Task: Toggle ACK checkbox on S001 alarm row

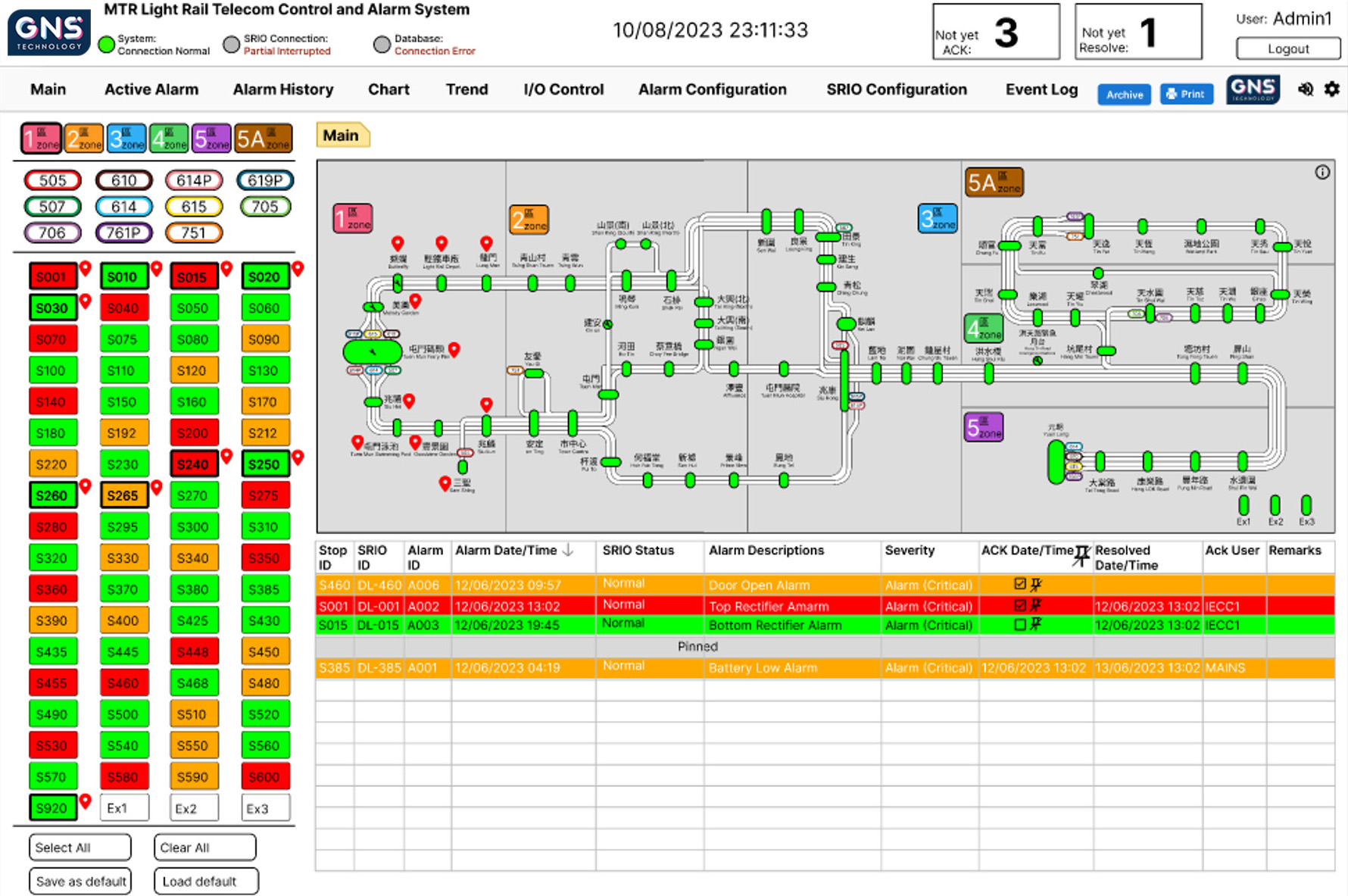Action: click(1020, 605)
